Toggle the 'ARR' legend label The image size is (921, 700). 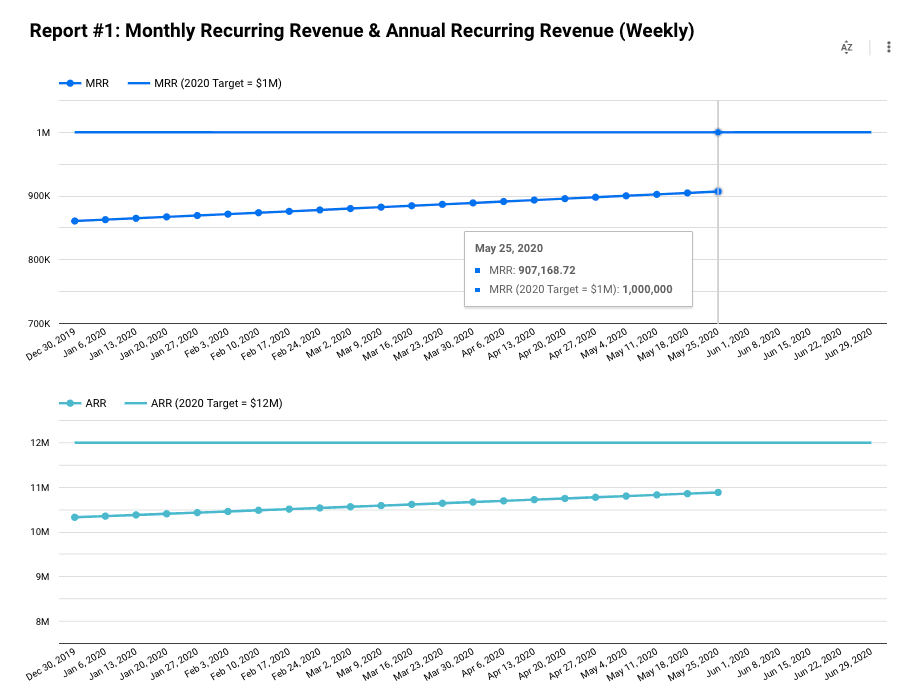pos(98,403)
